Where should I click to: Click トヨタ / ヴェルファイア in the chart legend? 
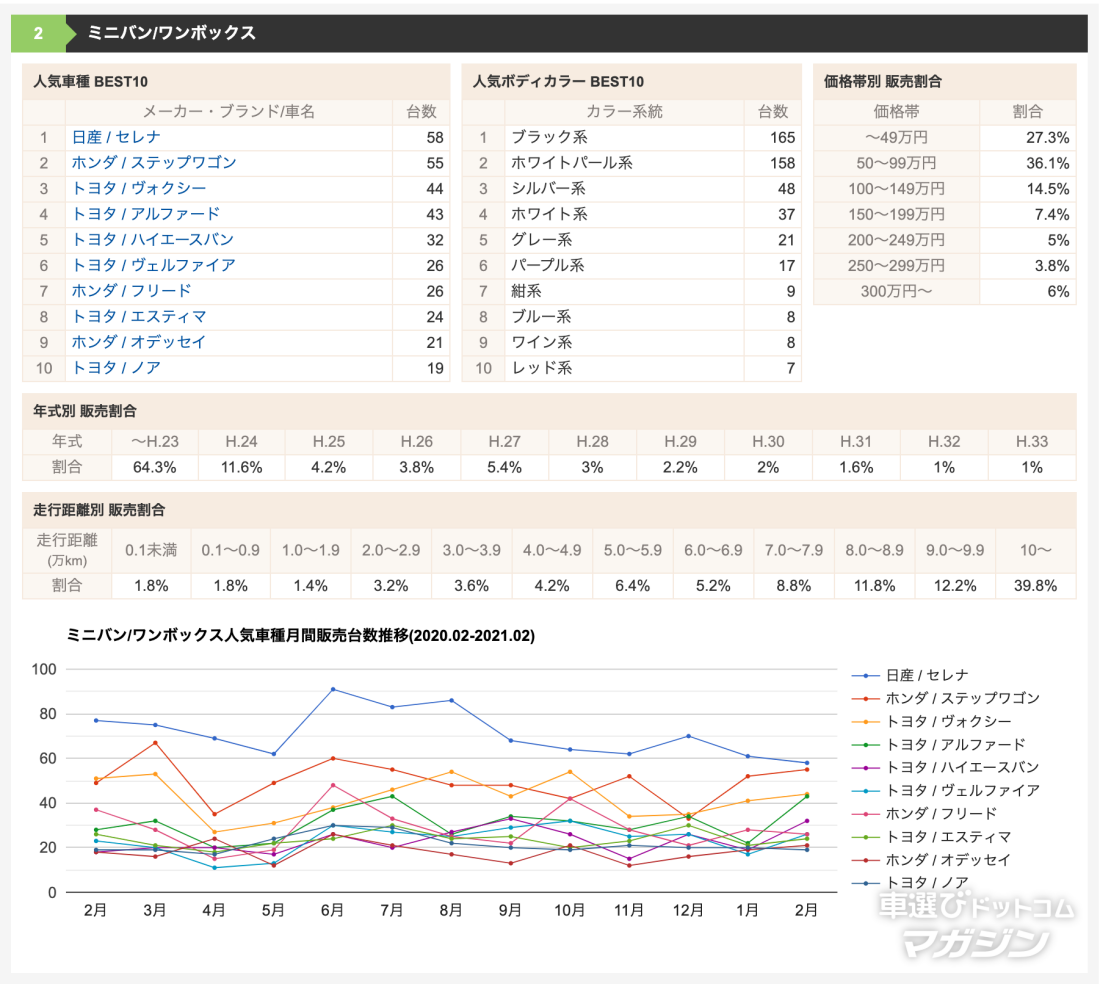962,790
